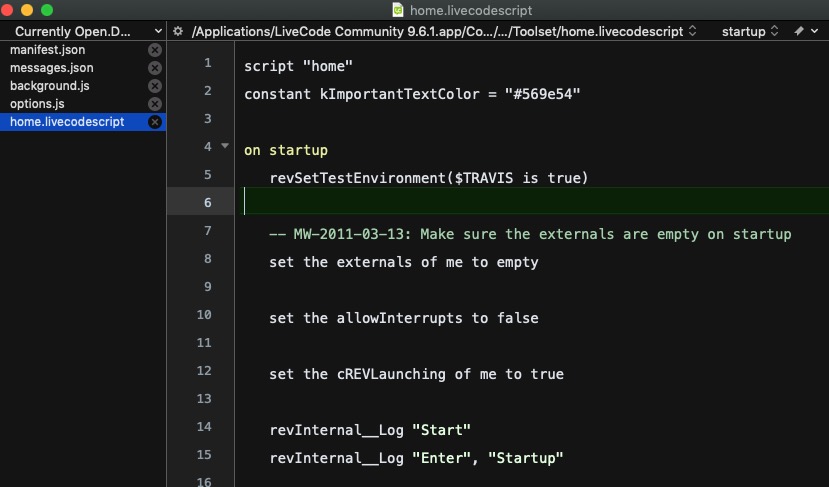Image resolution: width=829 pixels, height=487 pixels.
Task: Close home.livecodescript document
Action: [155, 122]
